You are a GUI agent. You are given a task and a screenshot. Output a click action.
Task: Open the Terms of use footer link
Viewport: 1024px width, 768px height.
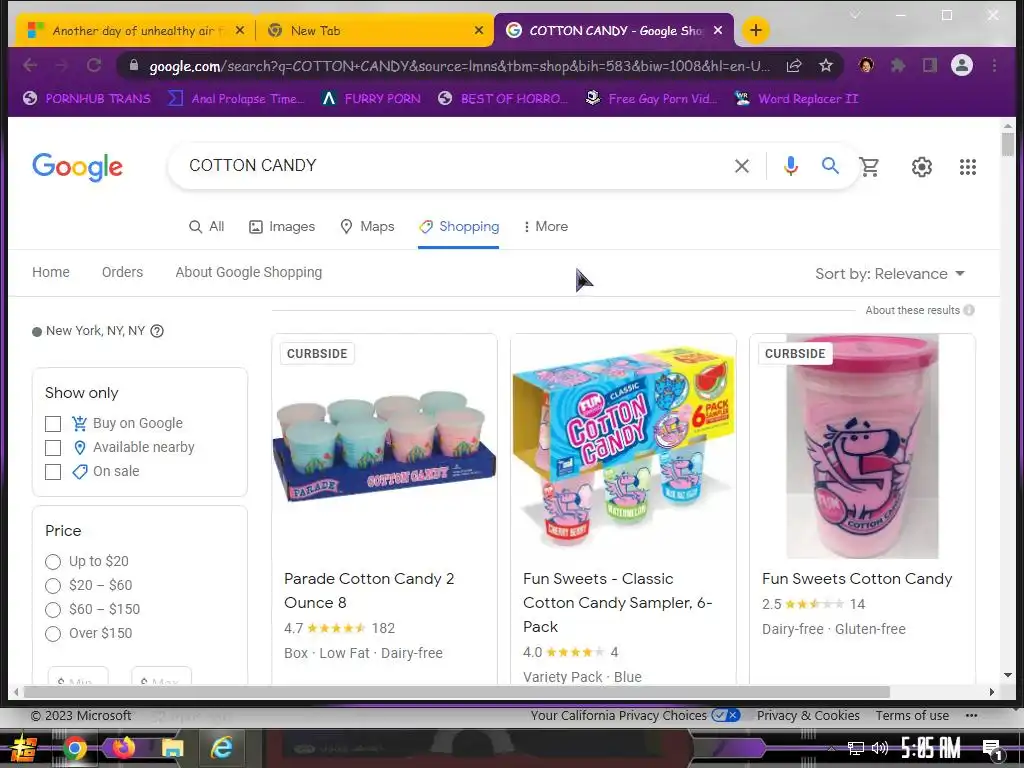pos(912,716)
